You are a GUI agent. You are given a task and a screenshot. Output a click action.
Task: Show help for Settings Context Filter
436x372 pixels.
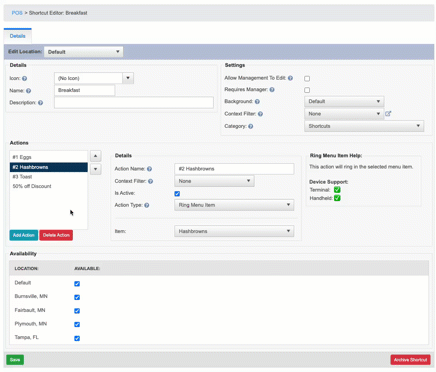coord(260,114)
